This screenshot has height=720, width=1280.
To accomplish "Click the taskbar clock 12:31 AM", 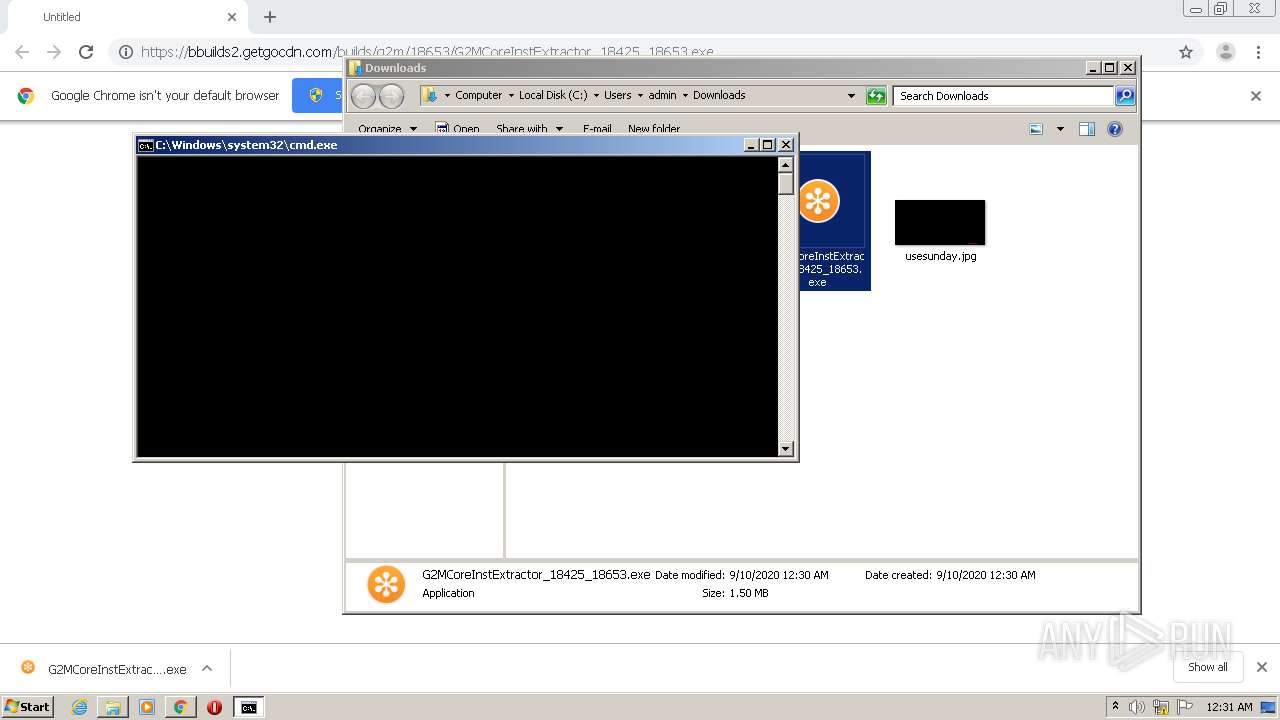I will (x=1229, y=707).
